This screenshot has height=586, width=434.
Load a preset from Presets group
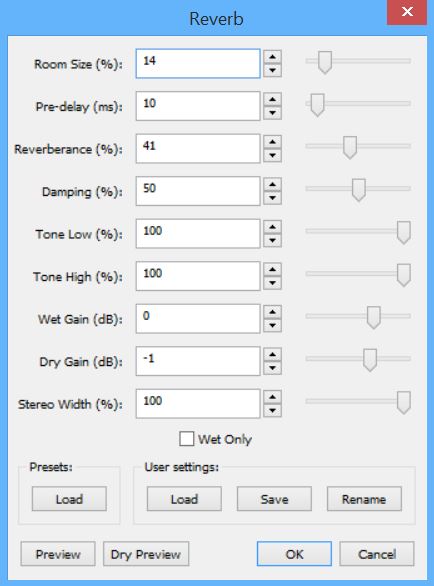pyautogui.click(x=69, y=499)
